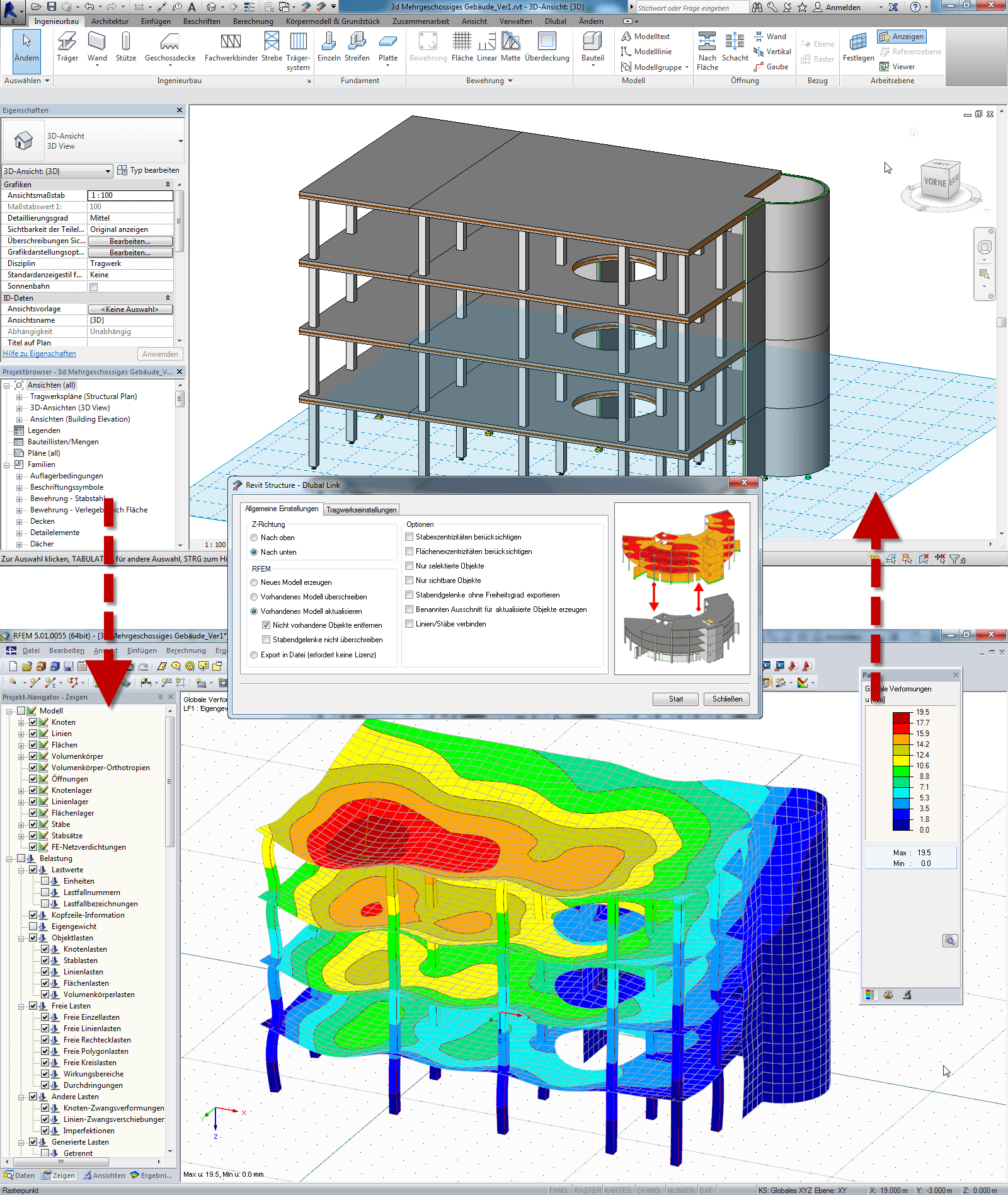The width and height of the screenshot is (1008, 1195).
Task: Open the Dlubal ribbon menu
Action: [x=555, y=21]
